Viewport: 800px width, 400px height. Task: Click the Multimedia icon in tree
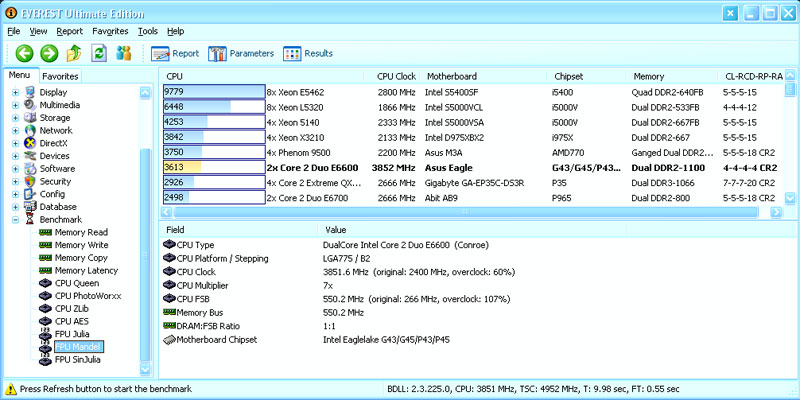pos(30,105)
